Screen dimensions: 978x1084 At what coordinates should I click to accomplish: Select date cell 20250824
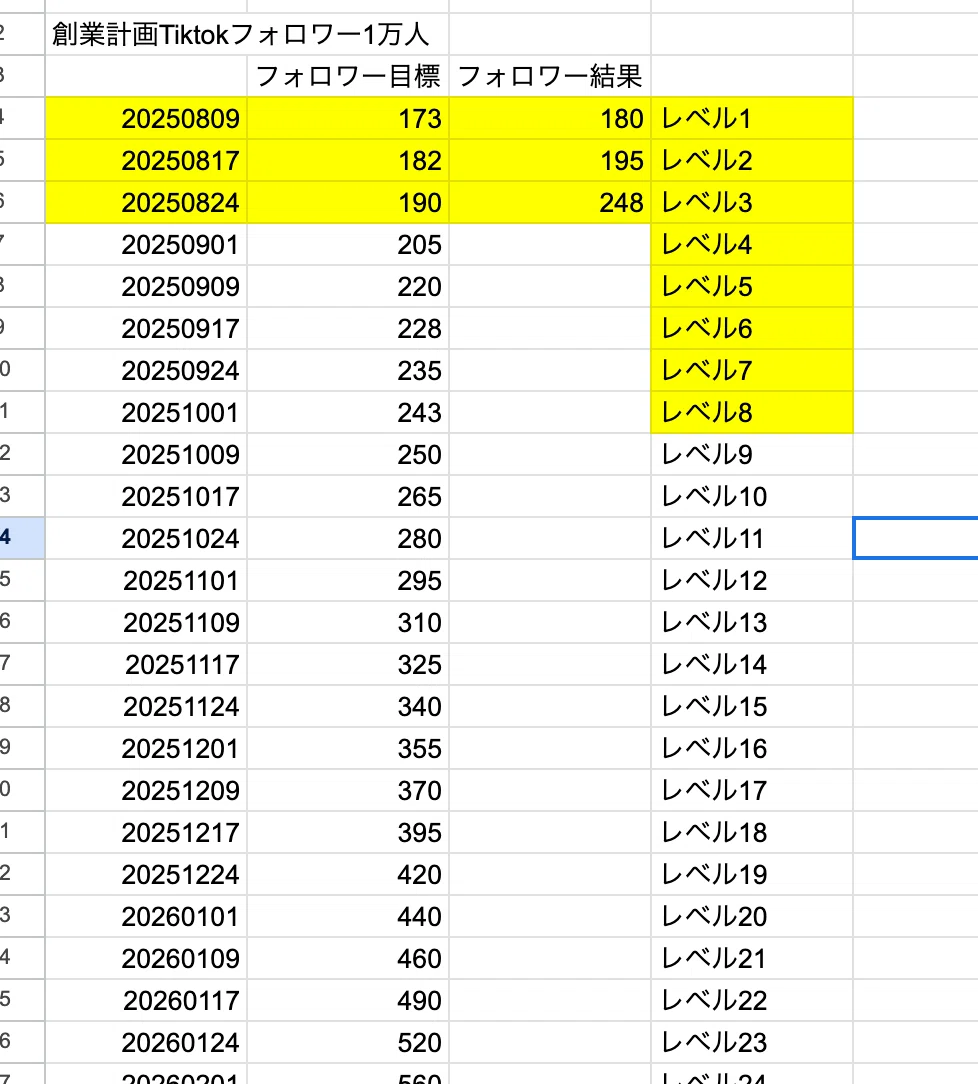coord(147,203)
